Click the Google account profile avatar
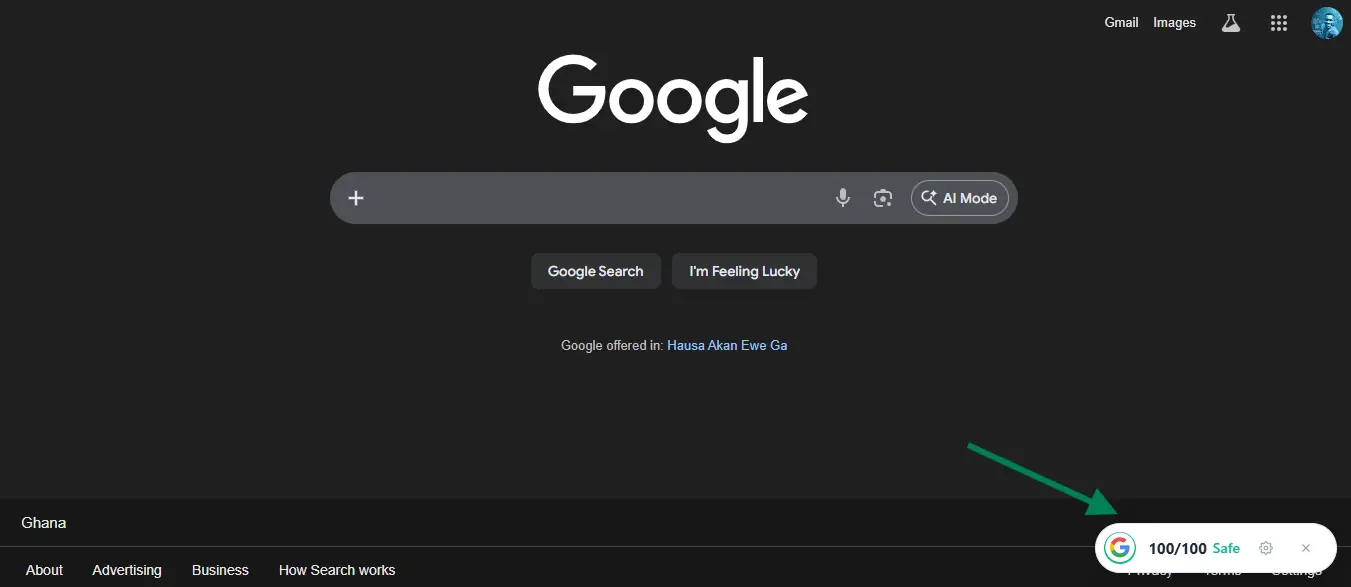 (x=1327, y=23)
